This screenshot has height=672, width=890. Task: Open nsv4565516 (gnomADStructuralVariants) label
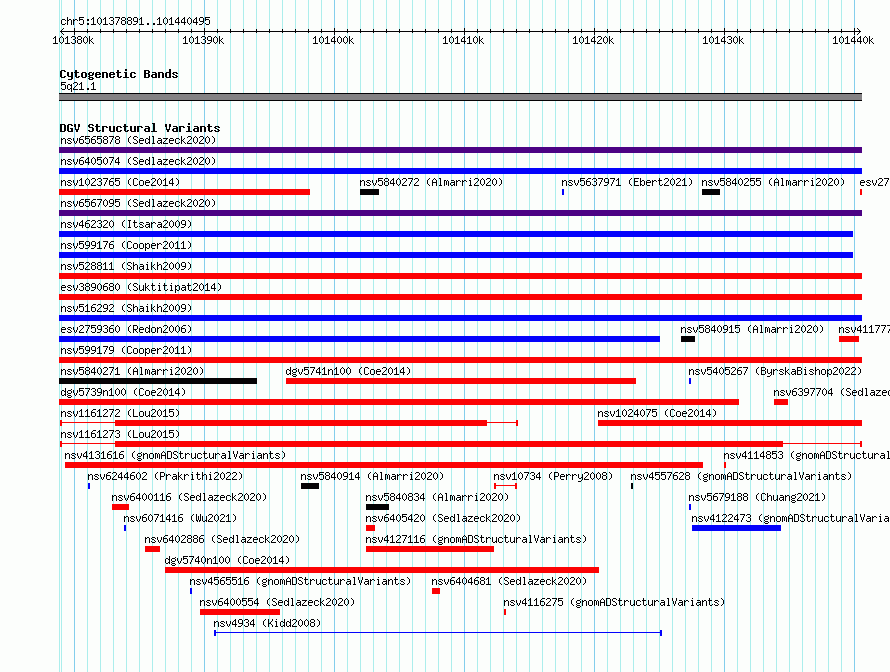click(300, 581)
